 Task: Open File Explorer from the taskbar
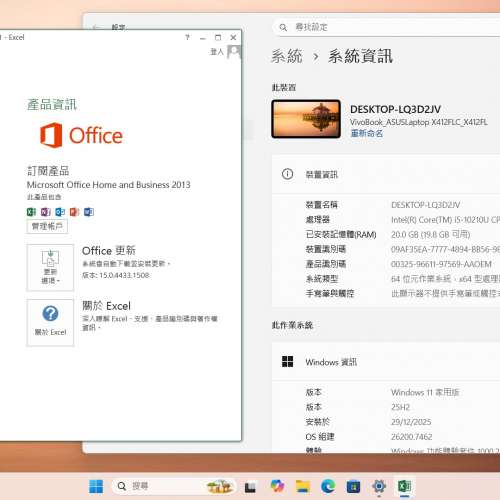click(x=303, y=486)
